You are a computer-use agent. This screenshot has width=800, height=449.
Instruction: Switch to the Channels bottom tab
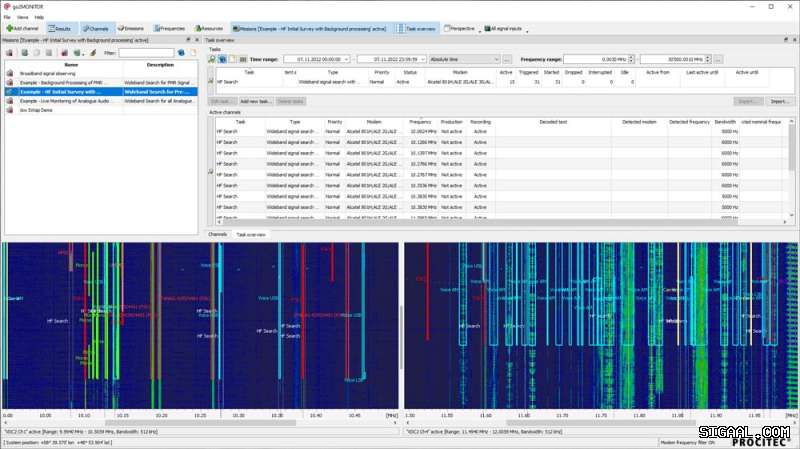218,235
